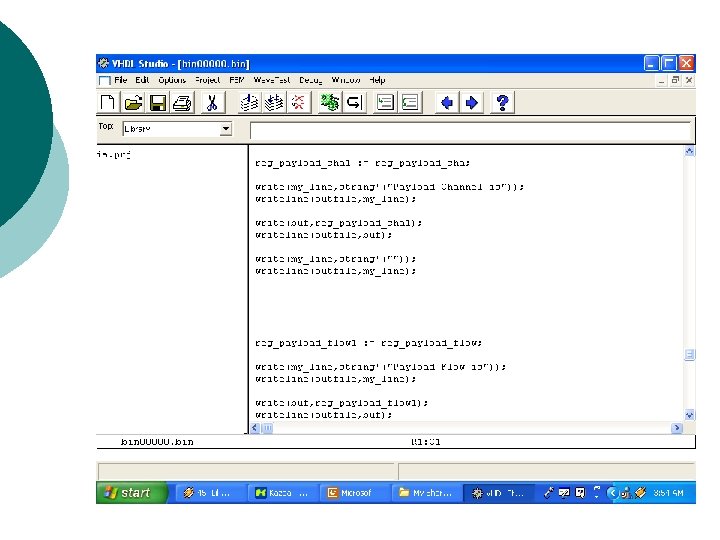Click the system tray clock
This screenshot has width=720, height=540.
point(668,493)
